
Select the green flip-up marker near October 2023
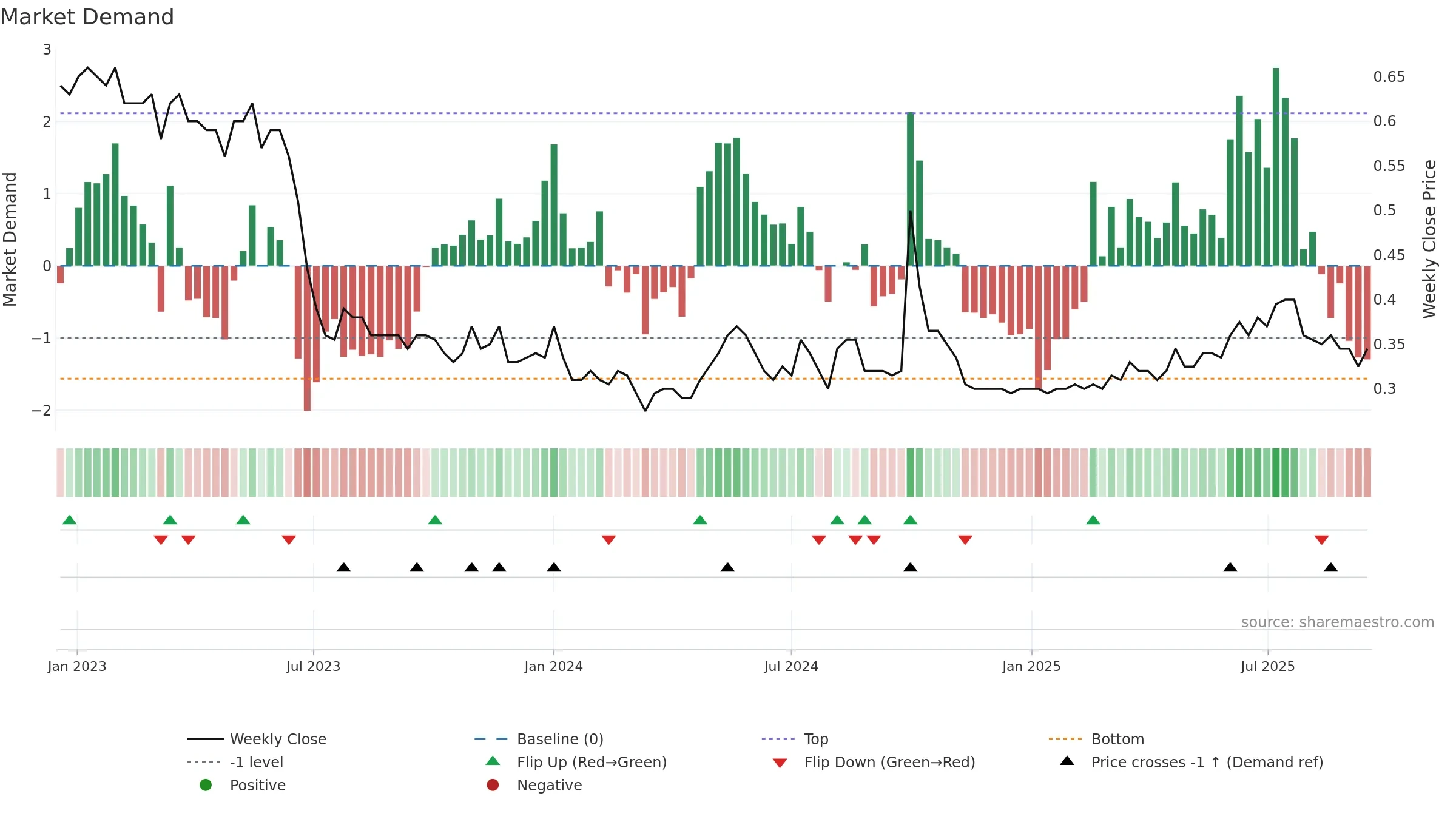[x=435, y=520]
